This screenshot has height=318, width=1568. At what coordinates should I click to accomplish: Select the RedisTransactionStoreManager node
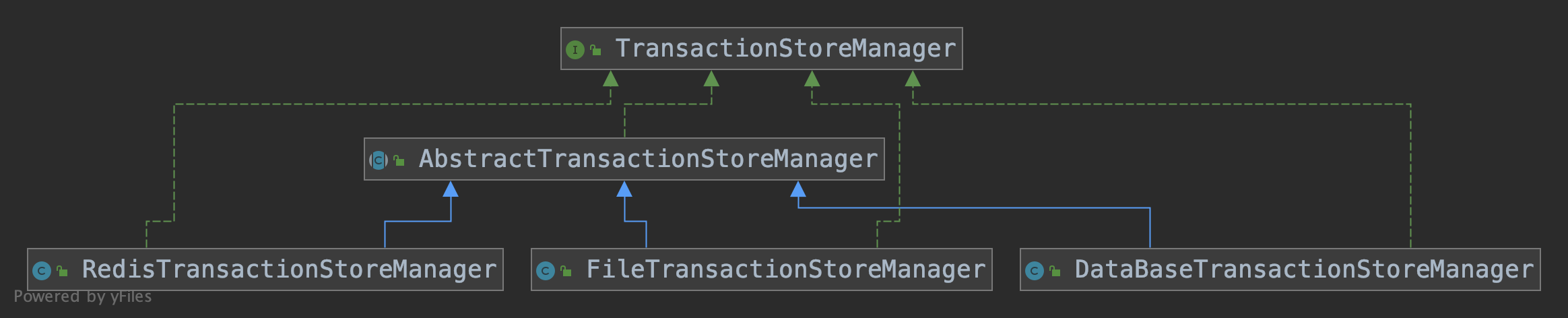click(265, 269)
